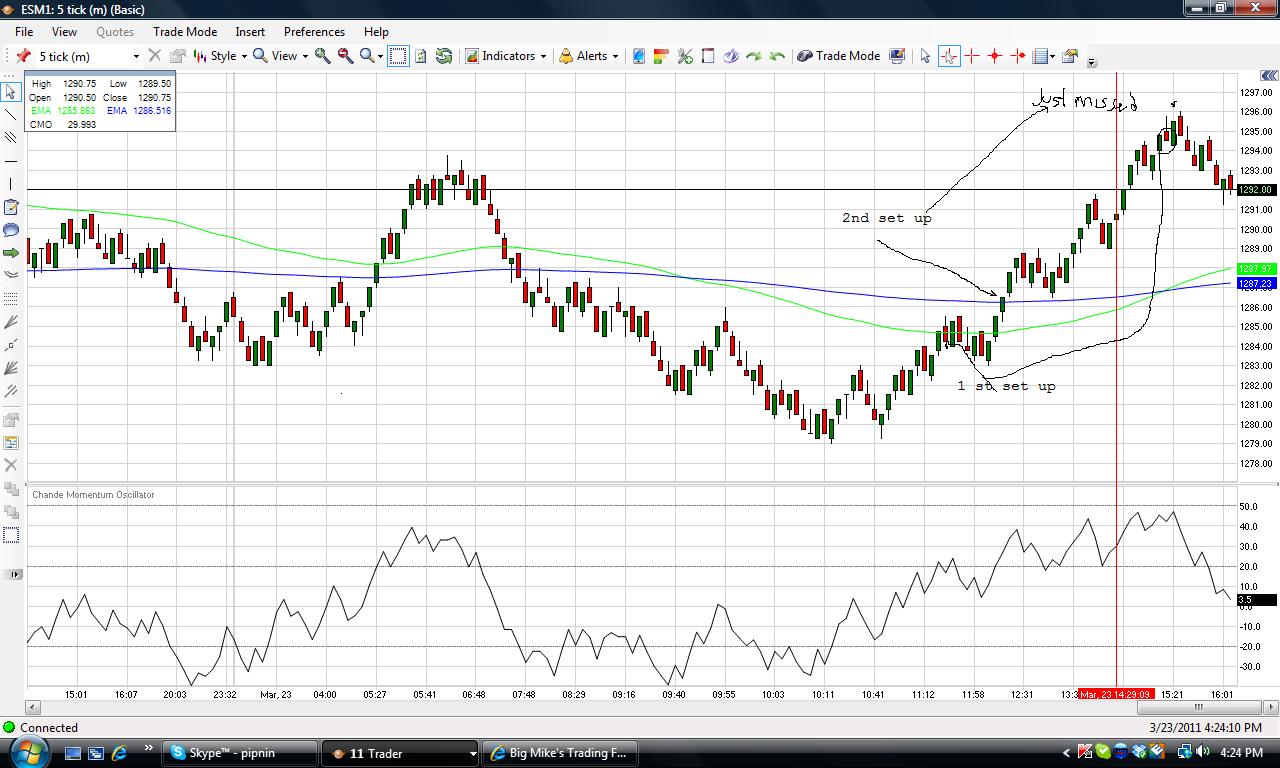Click the zoom out magnifier icon
The height and width of the screenshot is (768, 1280).
(345, 56)
